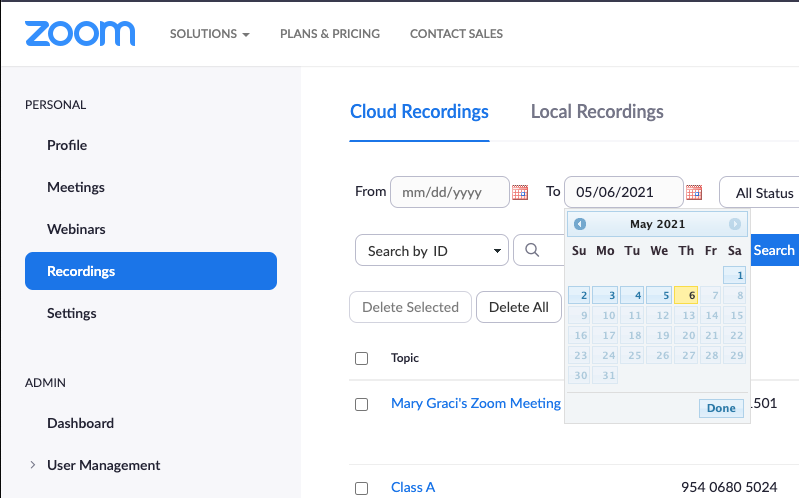Go to Settings in the sidebar
Image resolution: width=799 pixels, height=498 pixels.
coord(72,313)
